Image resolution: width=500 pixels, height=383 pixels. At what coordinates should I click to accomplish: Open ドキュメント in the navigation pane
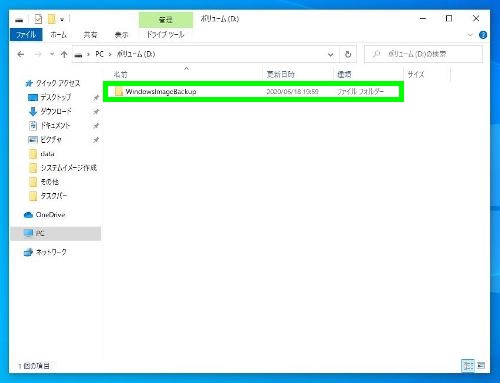(55, 125)
